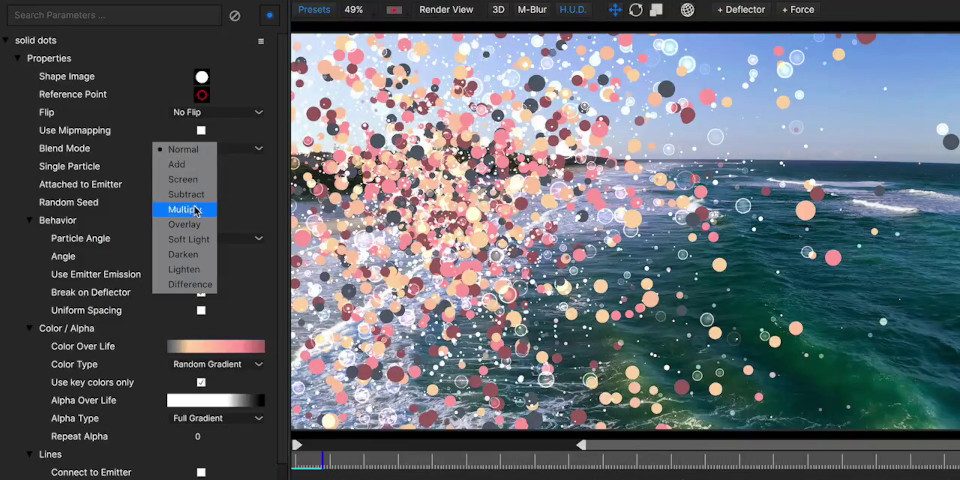
Task: Toggle the Connect to Emitter checkbox
Action: (x=201, y=472)
